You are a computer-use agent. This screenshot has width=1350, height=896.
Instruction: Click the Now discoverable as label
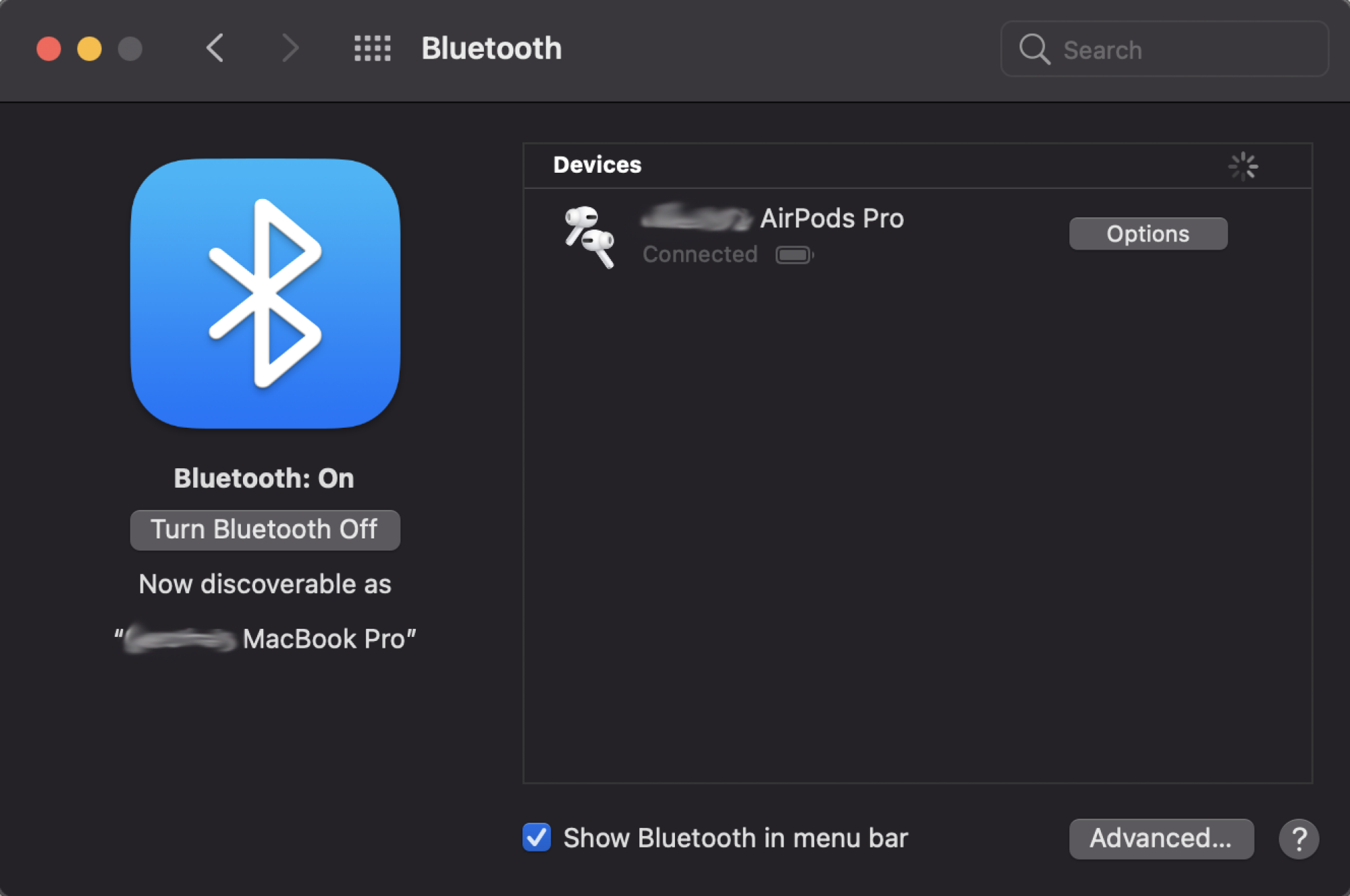pos(265,584)
